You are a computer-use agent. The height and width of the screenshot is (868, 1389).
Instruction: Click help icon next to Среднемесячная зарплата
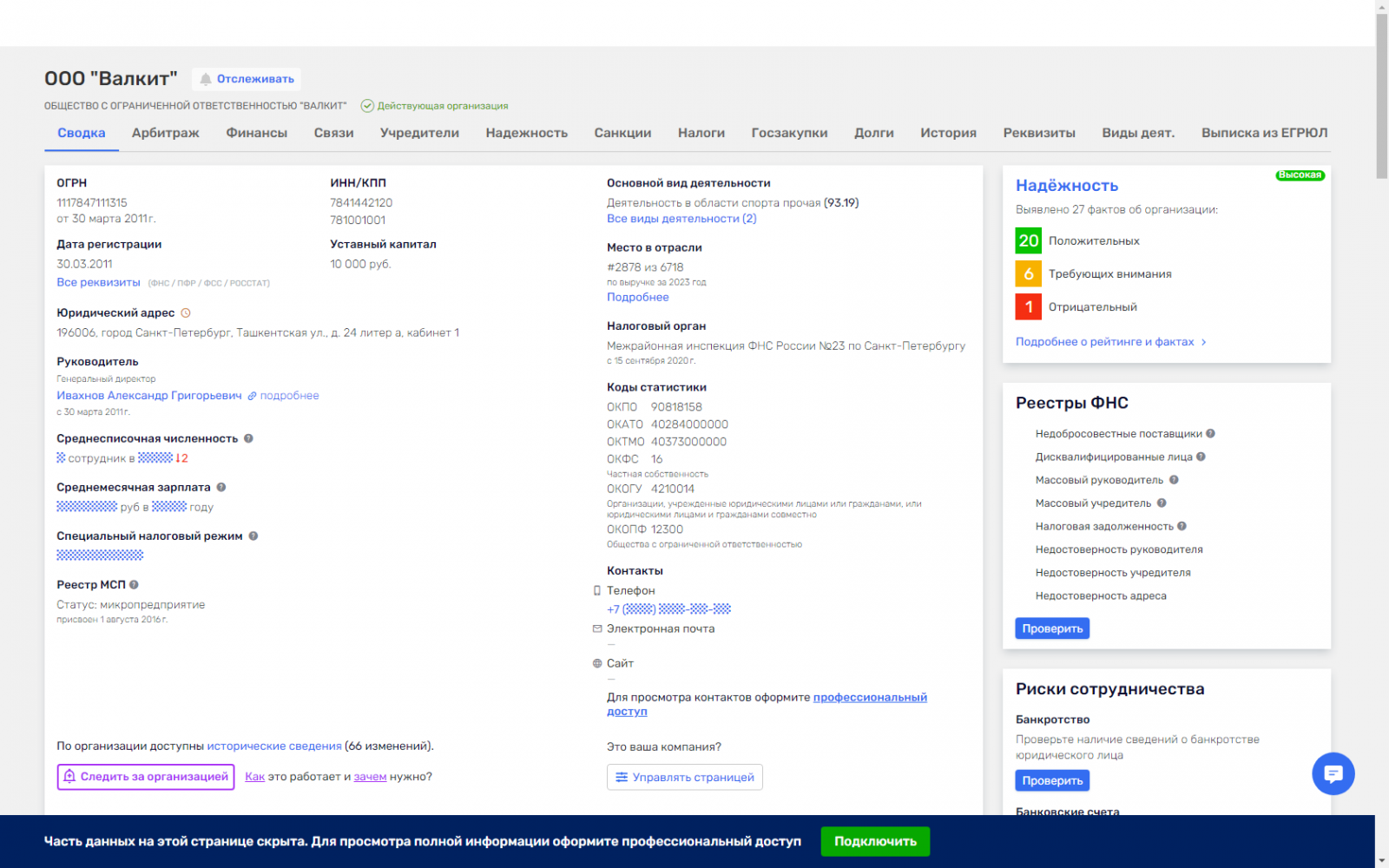(x=221, y=487)
